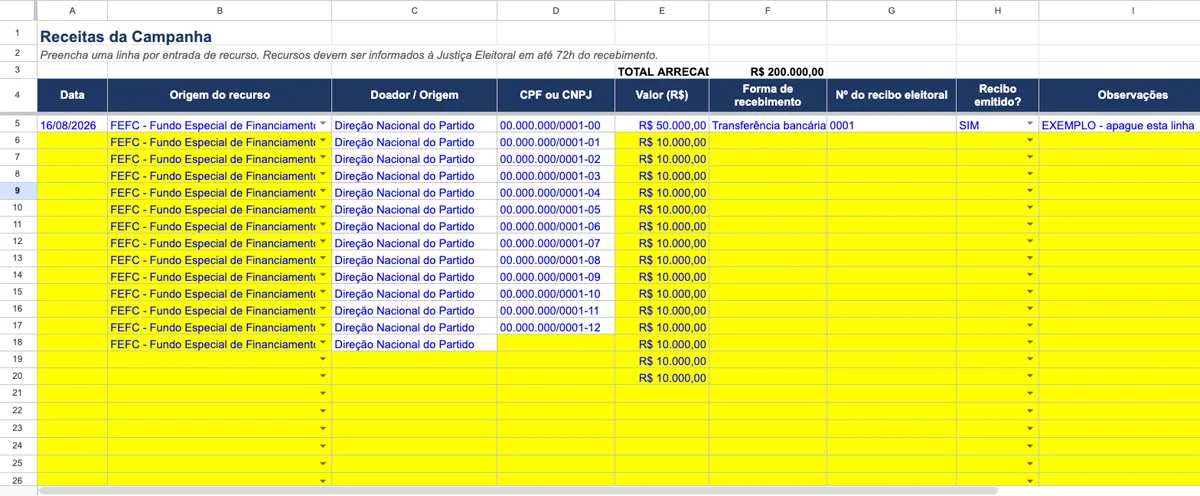The width and height of the screenshot is (1200, 496).
Task: Click the Origem do recurso header cell
Action: pos(219,95)
